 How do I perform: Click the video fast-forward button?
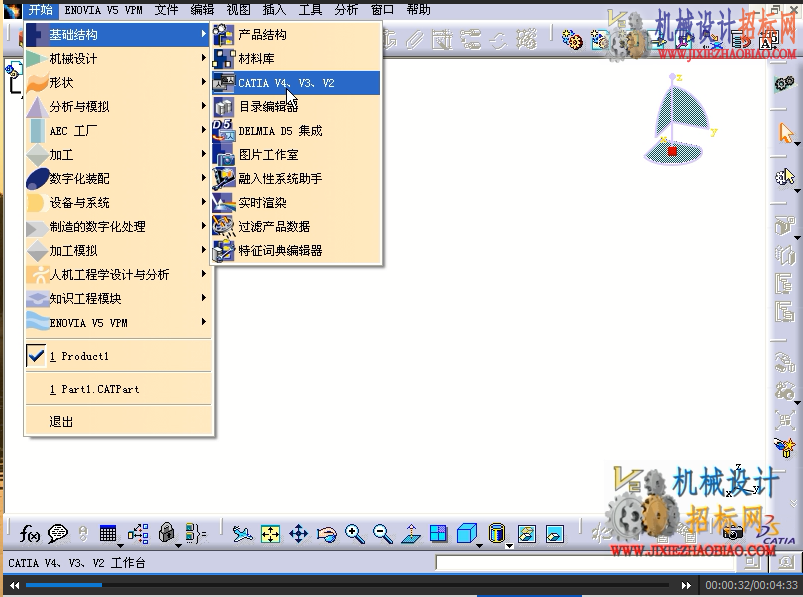click(x=686, y=585)
